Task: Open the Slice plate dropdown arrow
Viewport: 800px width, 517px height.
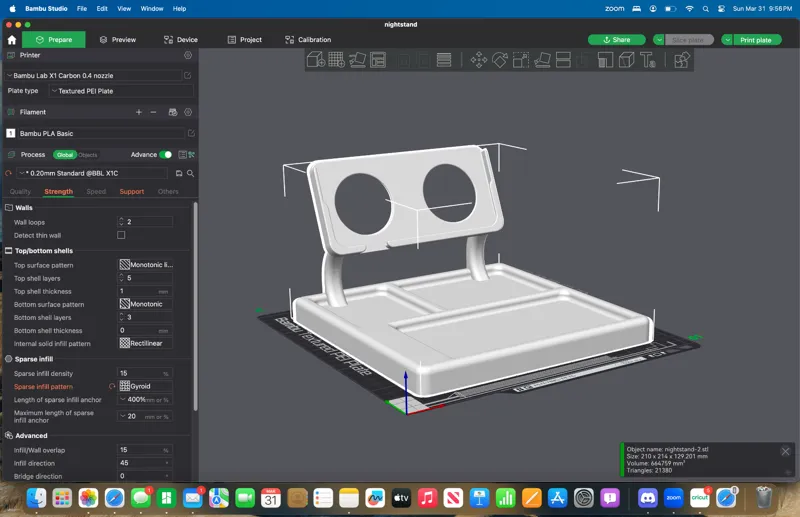Action: 659,40
